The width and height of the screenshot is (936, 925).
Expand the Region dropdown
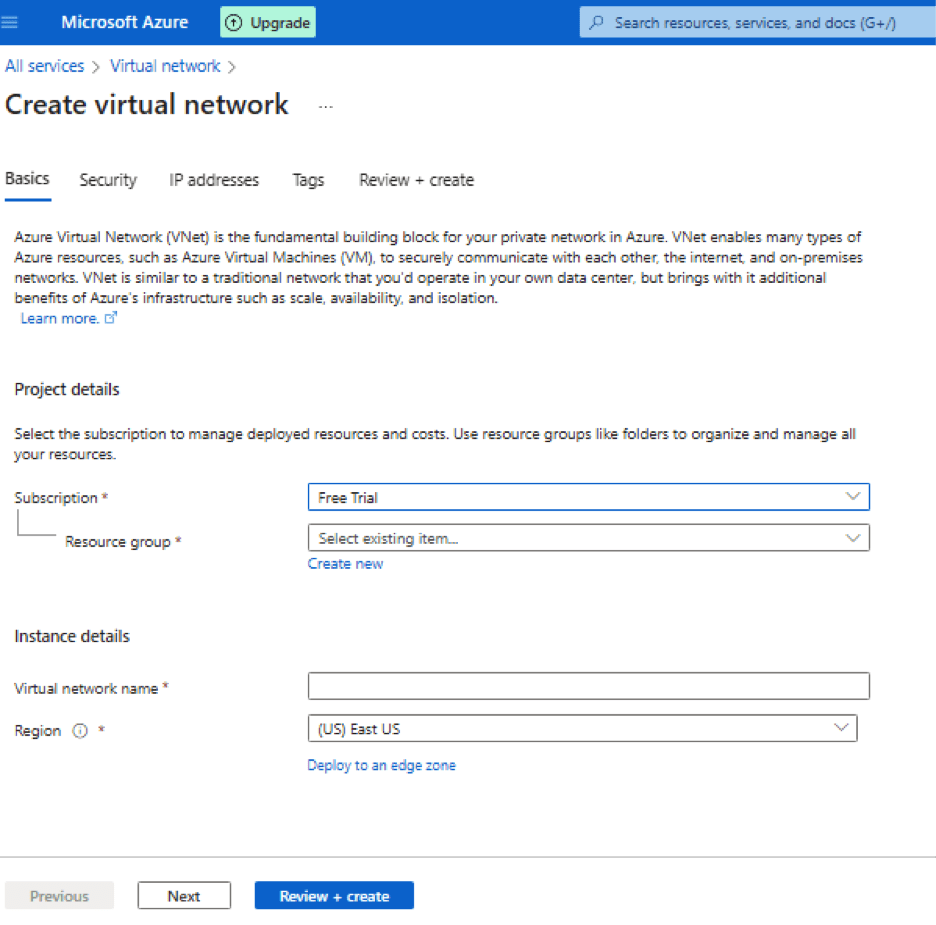(582, 729)
